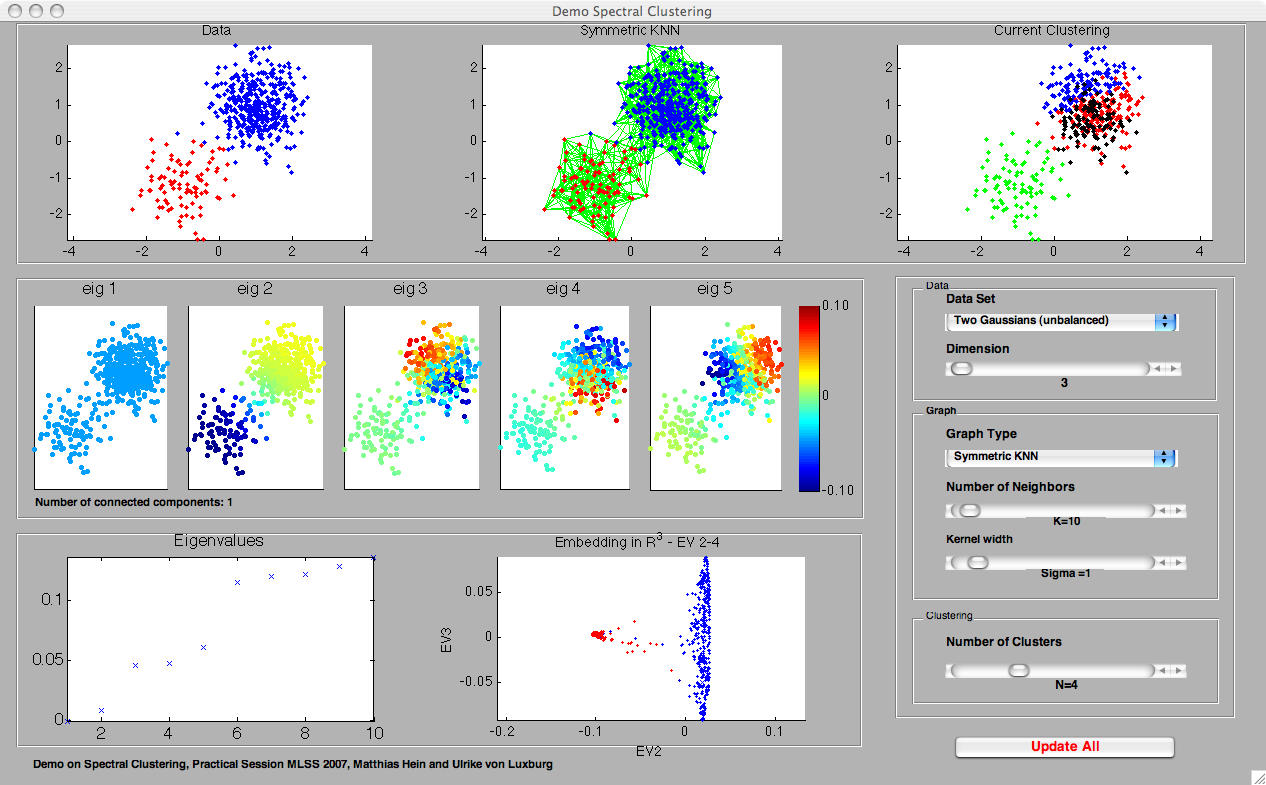Open the Data Set dropdown

pos(1061,321)
